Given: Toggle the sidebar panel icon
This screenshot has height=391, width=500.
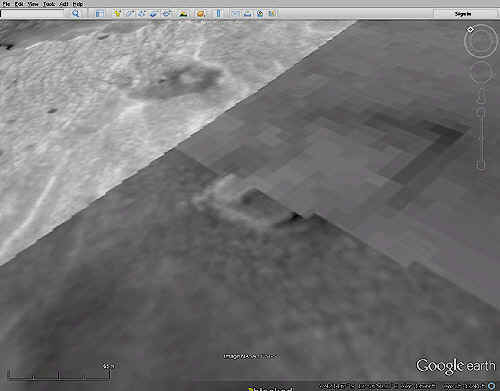Looking at the screenshot, I should (x=99, y=13).
